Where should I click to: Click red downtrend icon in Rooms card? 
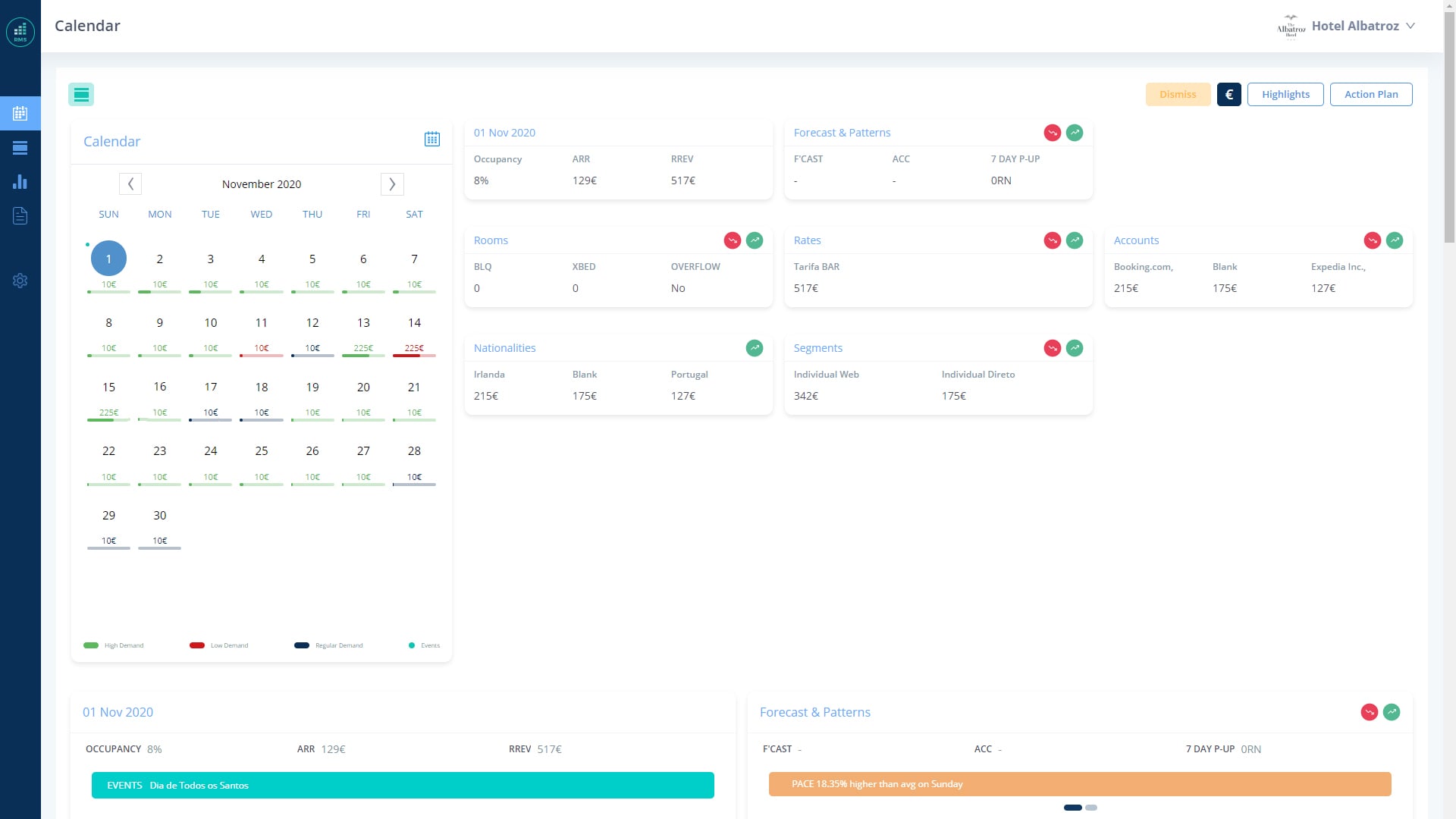pyautogui.click(x=732, y=240)
